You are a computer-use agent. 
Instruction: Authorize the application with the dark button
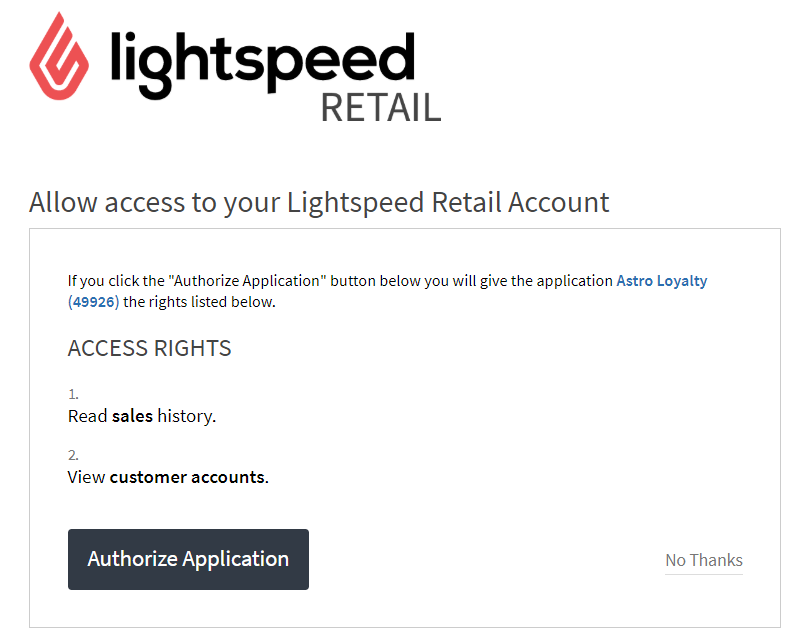188,559
